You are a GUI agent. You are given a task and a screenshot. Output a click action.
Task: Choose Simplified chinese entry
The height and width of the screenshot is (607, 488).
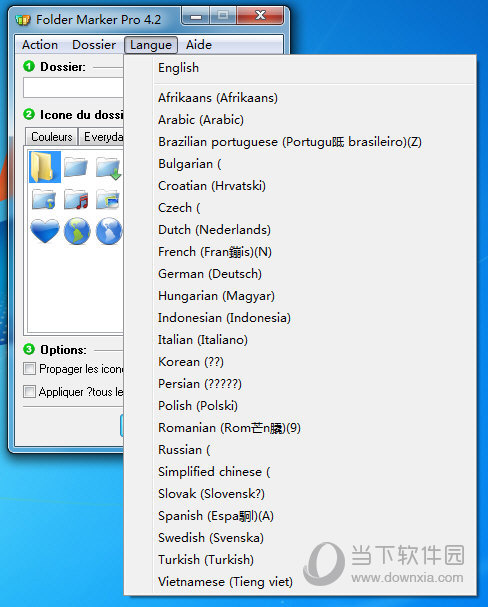[x=300, y=472]
